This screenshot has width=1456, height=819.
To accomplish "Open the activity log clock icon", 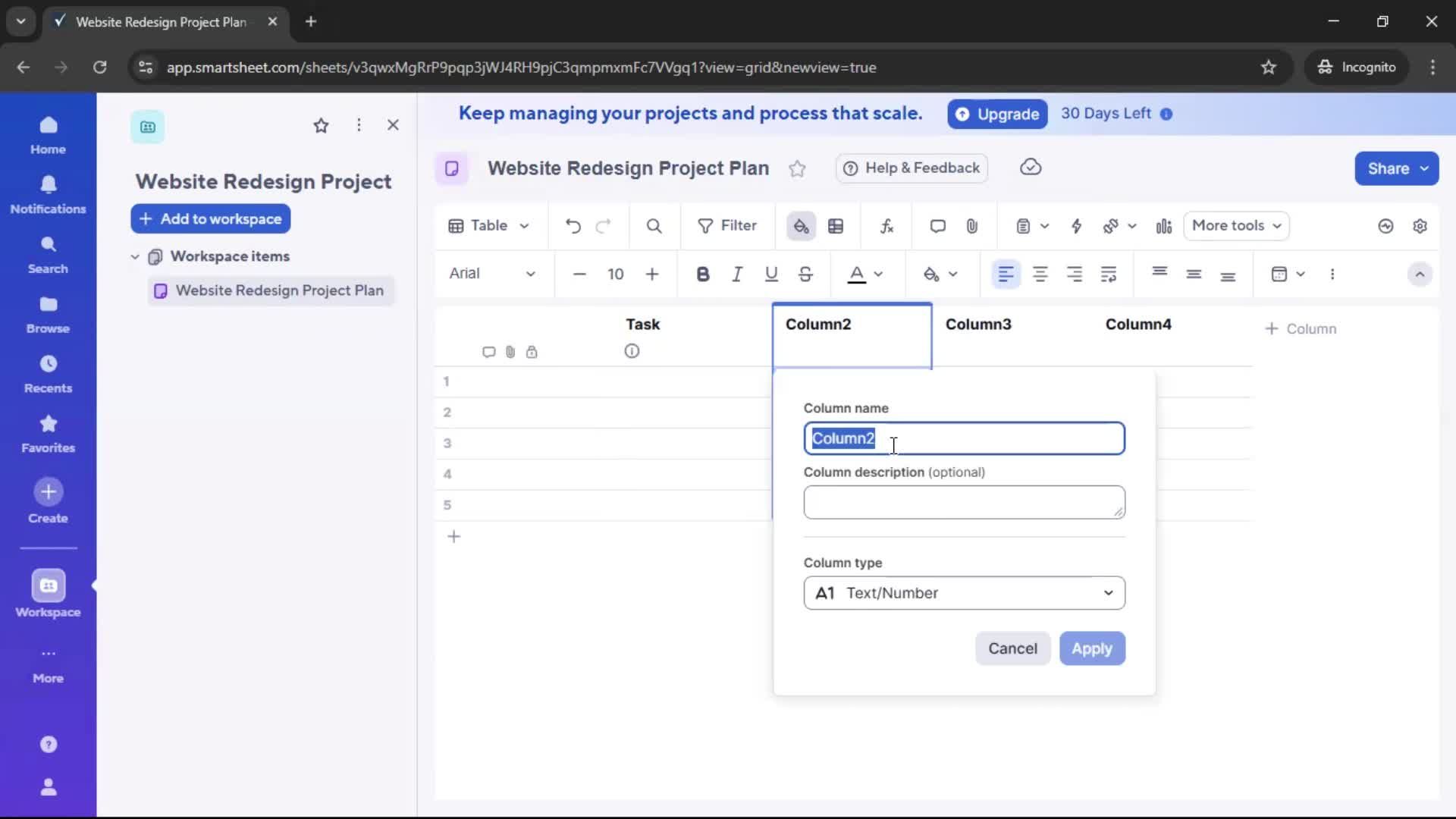I will coord(1385,226).
